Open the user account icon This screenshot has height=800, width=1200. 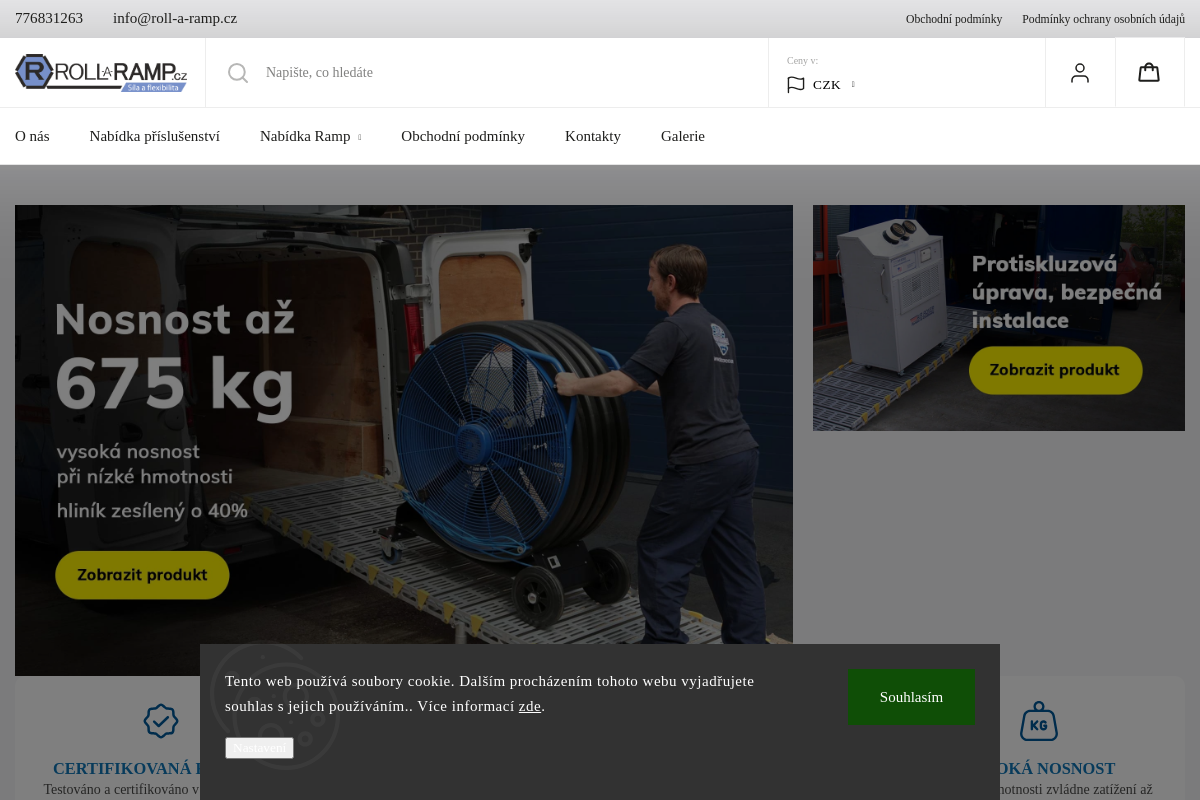(x=1080, y=73)
